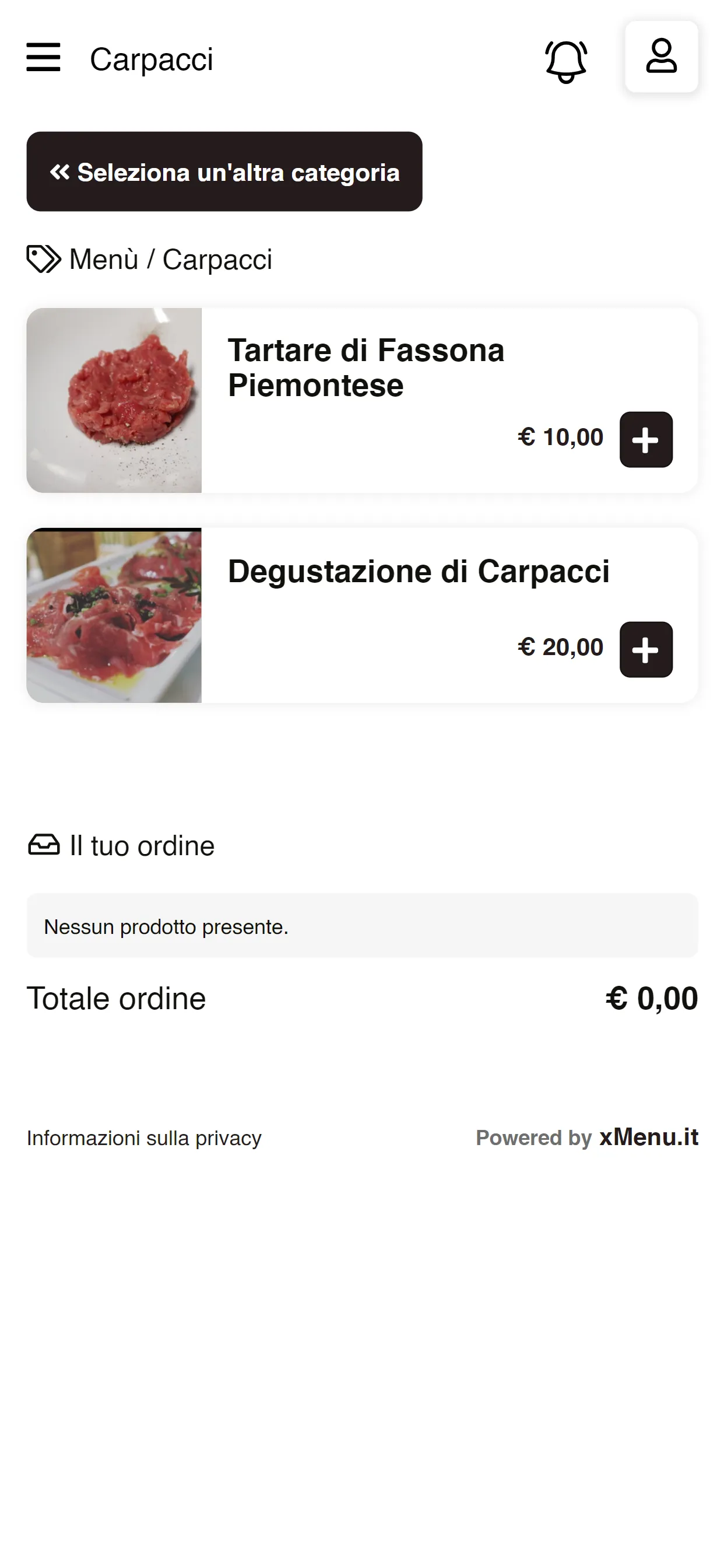Open the Degustazione di Carpacci title
The height and width of the screenshot is (1568, 724).
pos(419,571)
